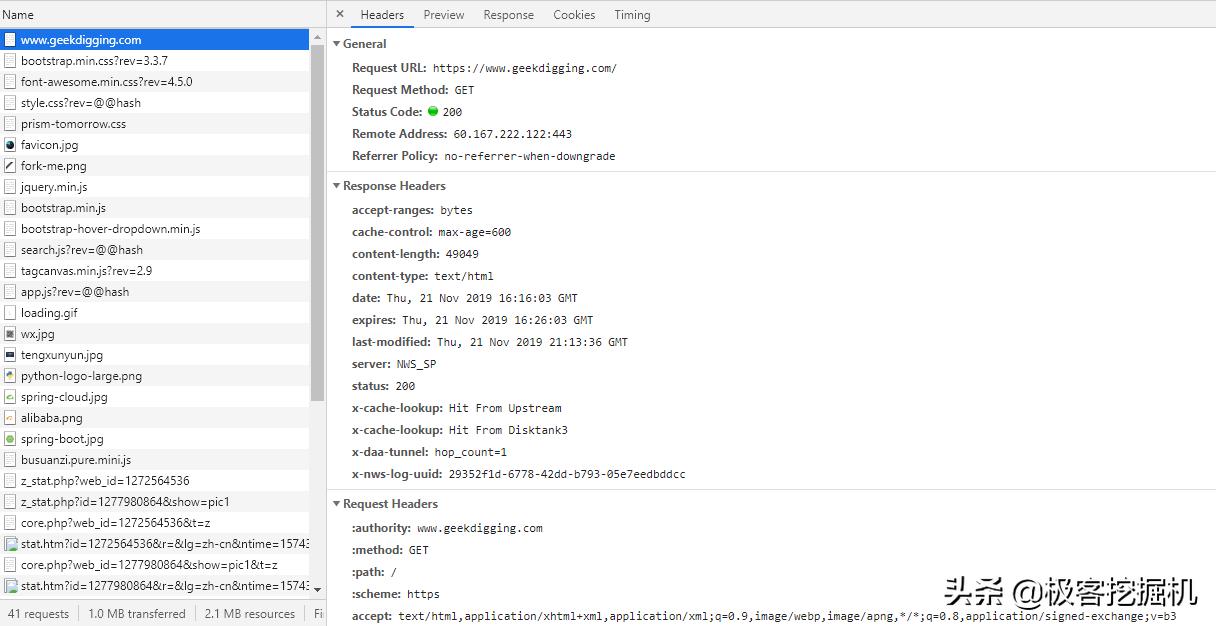The height and width of the screenshot is (626, 1216).
Task: Open the Cookies tab
Action: tap(573, 14)
